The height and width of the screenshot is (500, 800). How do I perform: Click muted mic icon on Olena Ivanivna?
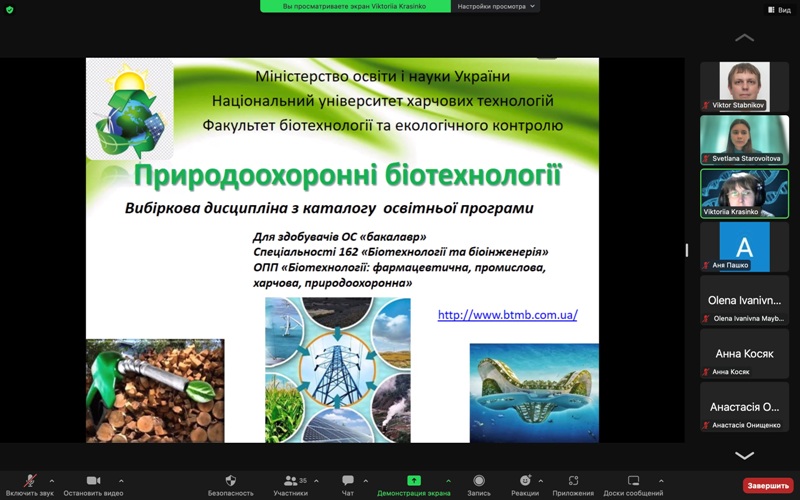706,318
